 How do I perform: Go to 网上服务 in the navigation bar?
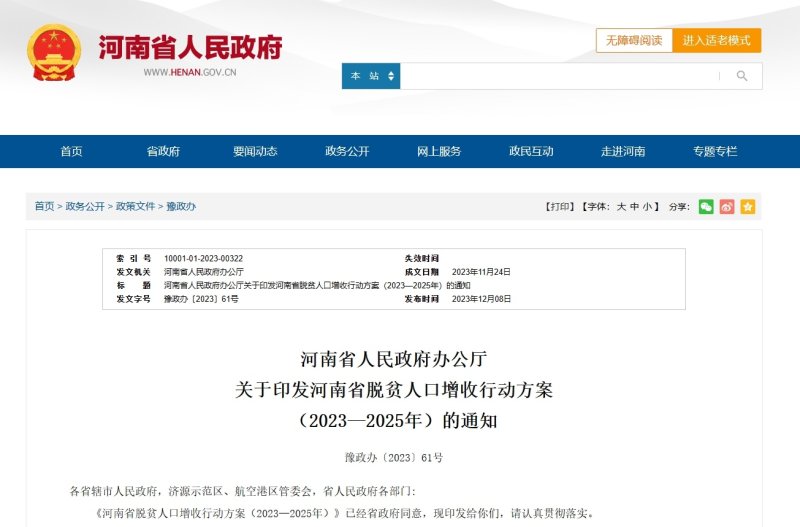click(x=439, y=151)
